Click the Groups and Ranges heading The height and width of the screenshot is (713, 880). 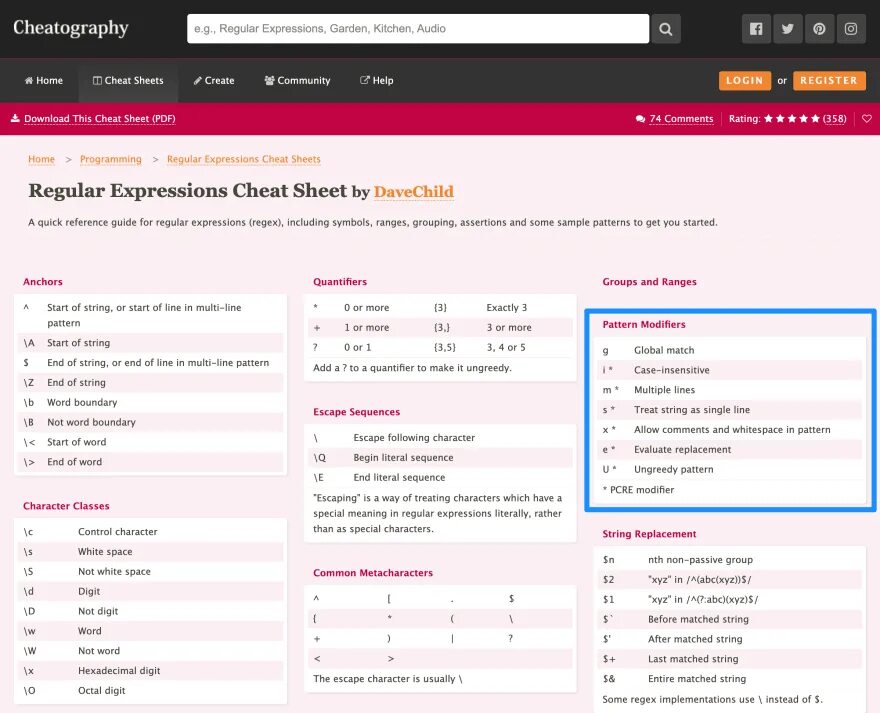(649, 282)
